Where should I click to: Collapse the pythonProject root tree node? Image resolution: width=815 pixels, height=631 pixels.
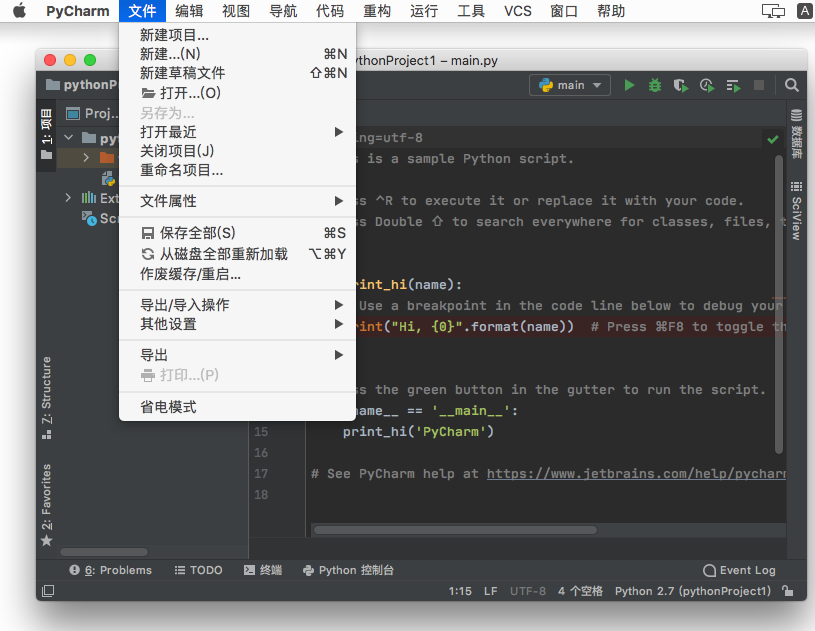[69, 138]
